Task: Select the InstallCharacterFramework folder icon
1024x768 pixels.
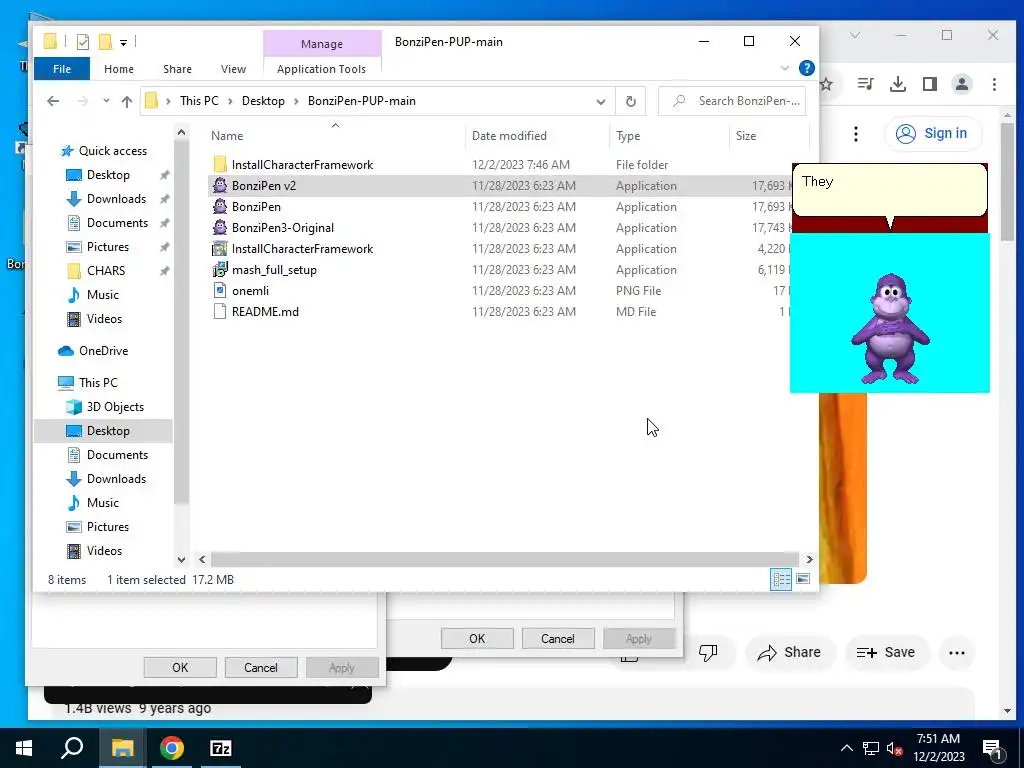Action: click(220, 165)
